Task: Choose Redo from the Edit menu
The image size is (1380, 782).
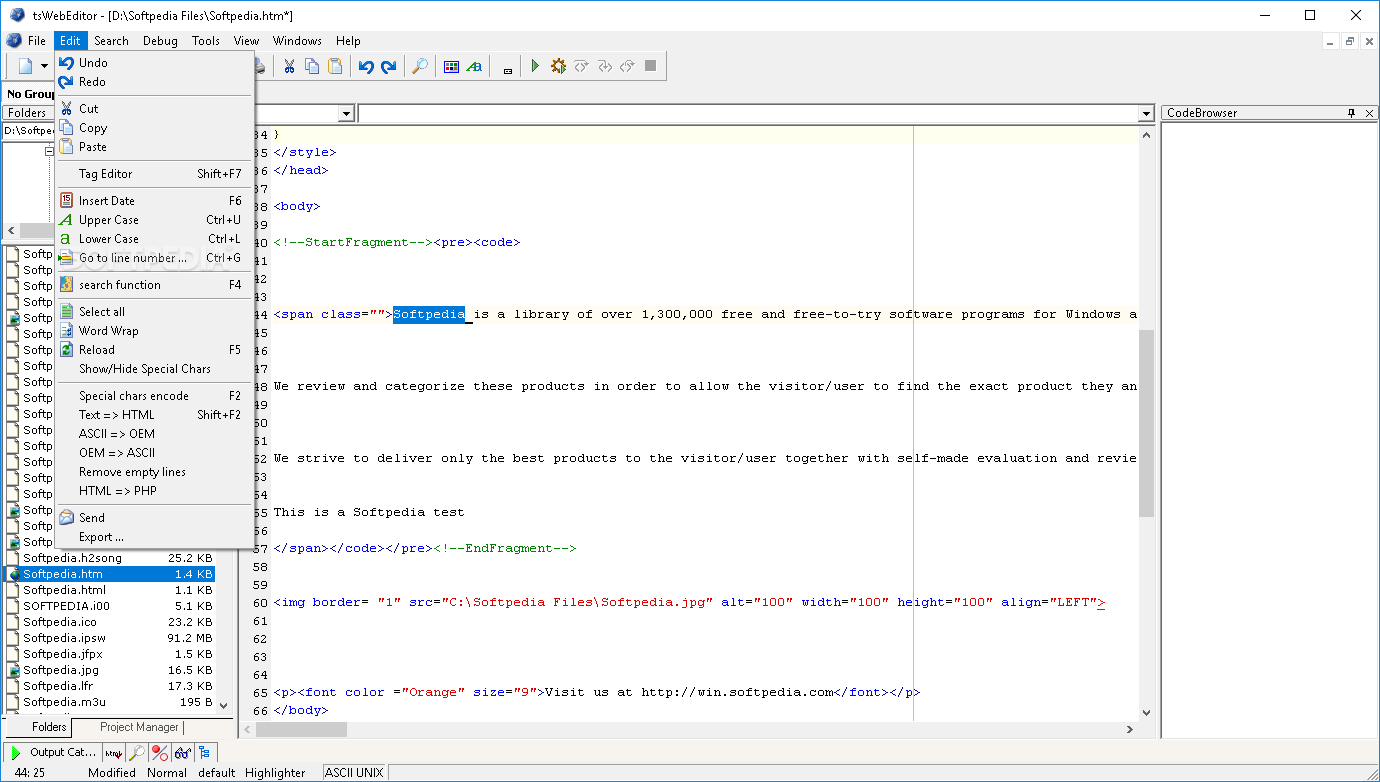Action: (154, 82)
